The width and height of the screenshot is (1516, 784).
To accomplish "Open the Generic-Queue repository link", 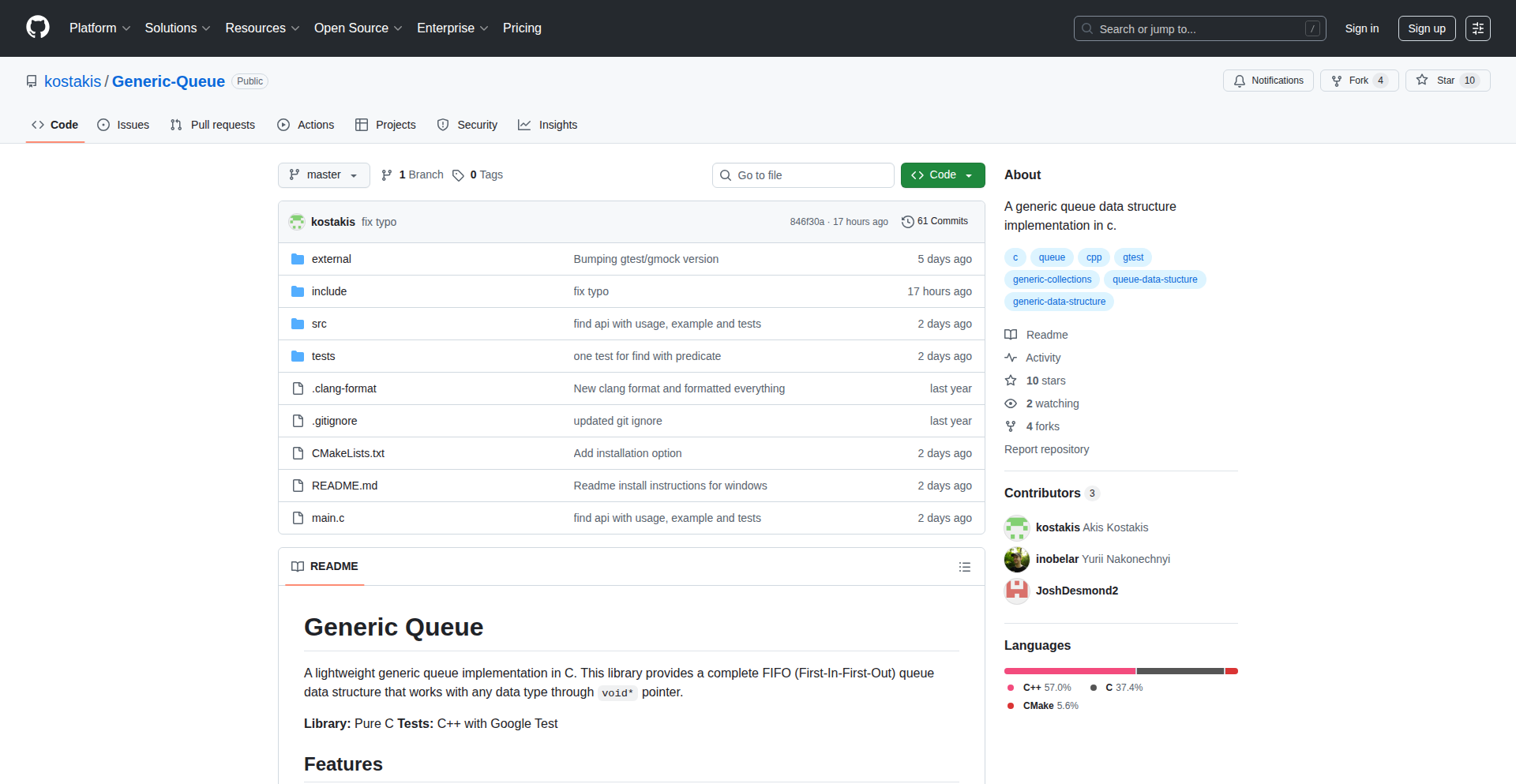I will click(168, 81).
